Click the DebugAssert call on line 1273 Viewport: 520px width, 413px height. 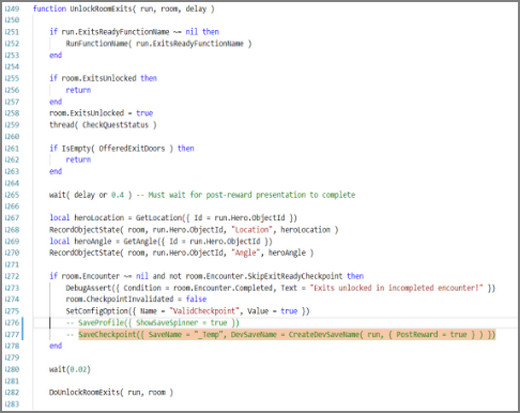281,288
